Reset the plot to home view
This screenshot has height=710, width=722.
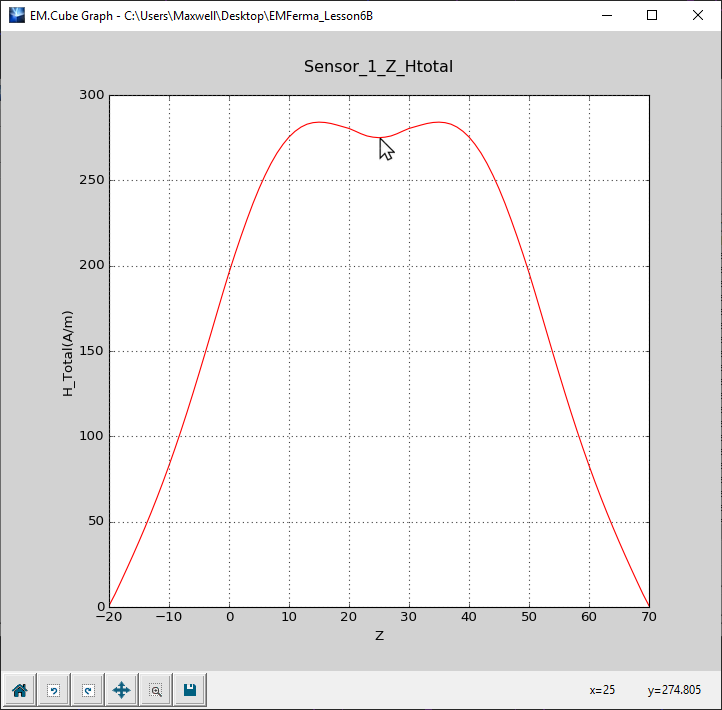(x=19, y=689)
